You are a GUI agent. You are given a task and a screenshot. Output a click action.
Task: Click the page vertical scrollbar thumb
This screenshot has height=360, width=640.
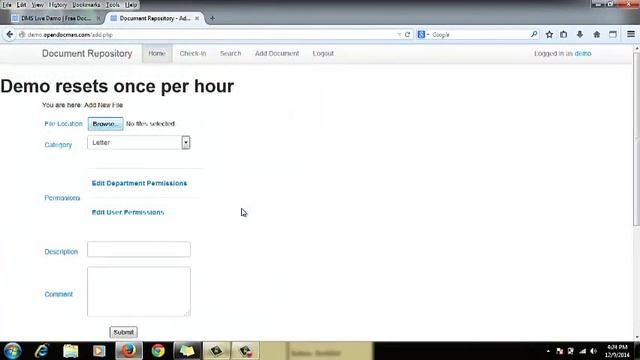pos(636,139)
